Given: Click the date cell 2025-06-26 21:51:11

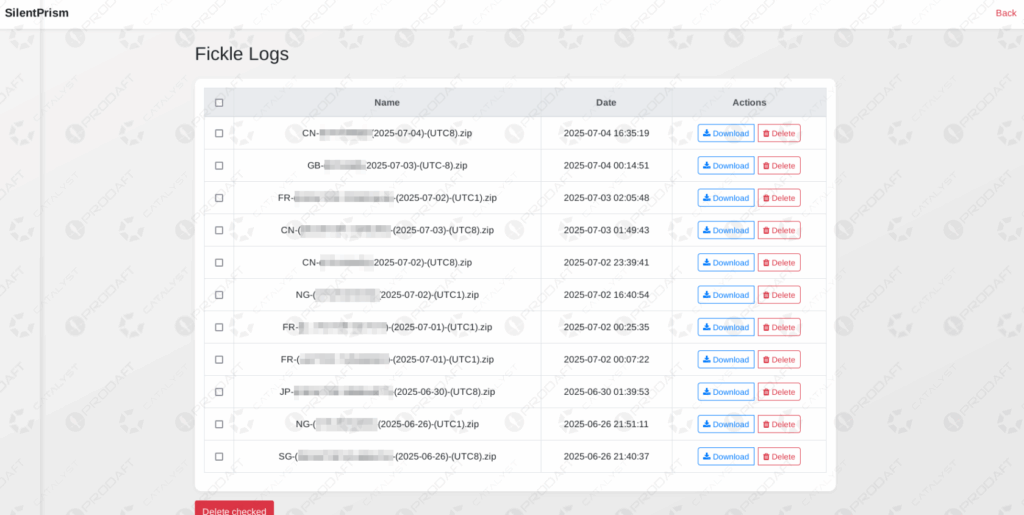Looking at the screenshot, I should click(606, 424).
